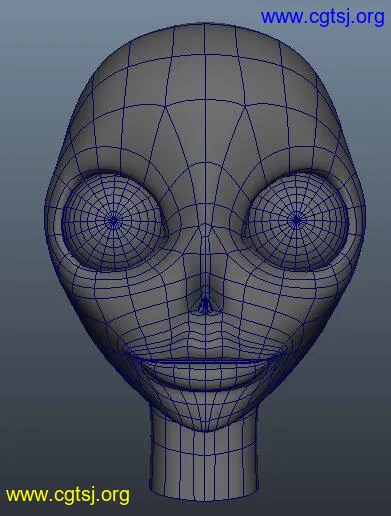Click the cylindrical neck mesh

pyautogui.click(x=203, y=463)
